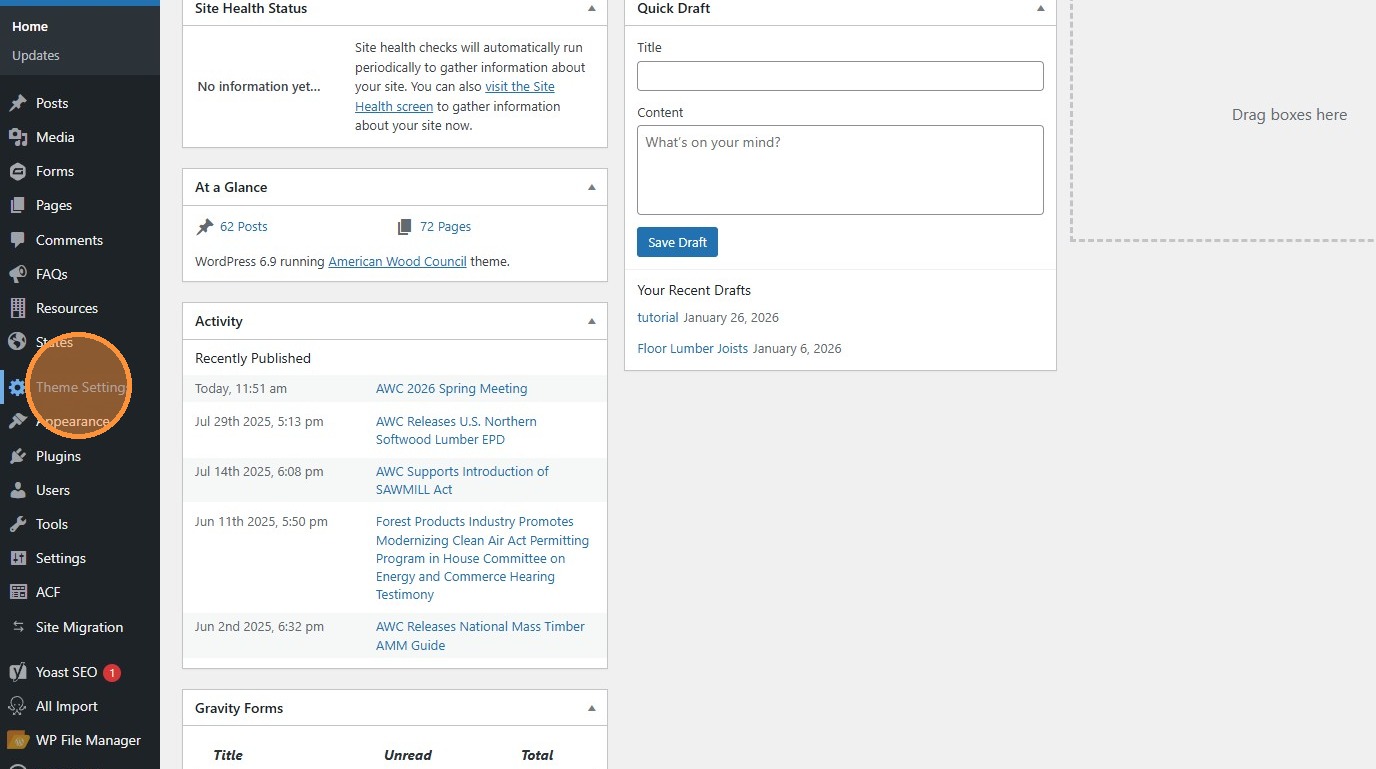The width and height of the screenshot is (1376, 769).
Task: Click the Quick Draft Title field
Action: 840,76
